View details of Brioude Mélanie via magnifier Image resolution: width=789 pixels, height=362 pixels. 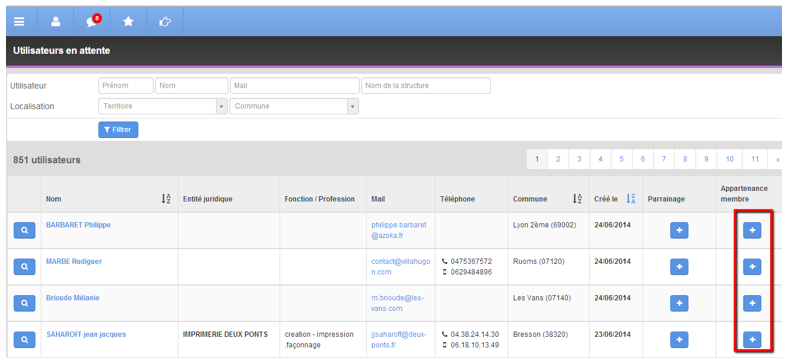coord(25,303)
